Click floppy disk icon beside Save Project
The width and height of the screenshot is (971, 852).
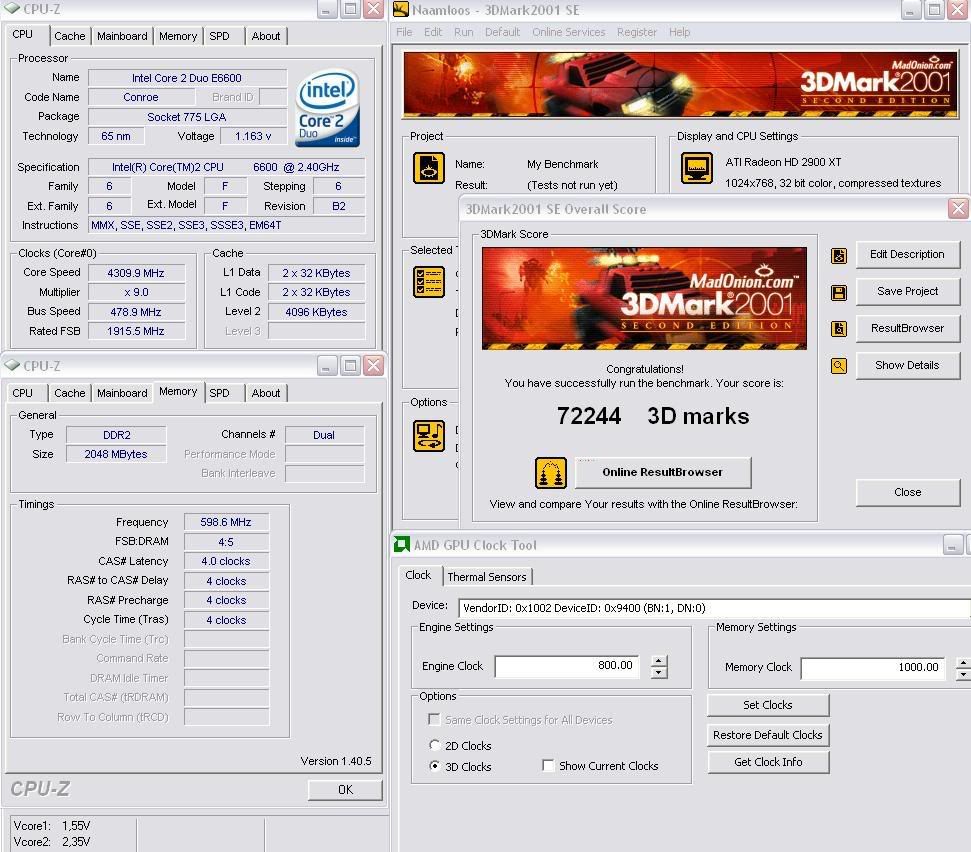pyautogui.click(x=838, y=292)
